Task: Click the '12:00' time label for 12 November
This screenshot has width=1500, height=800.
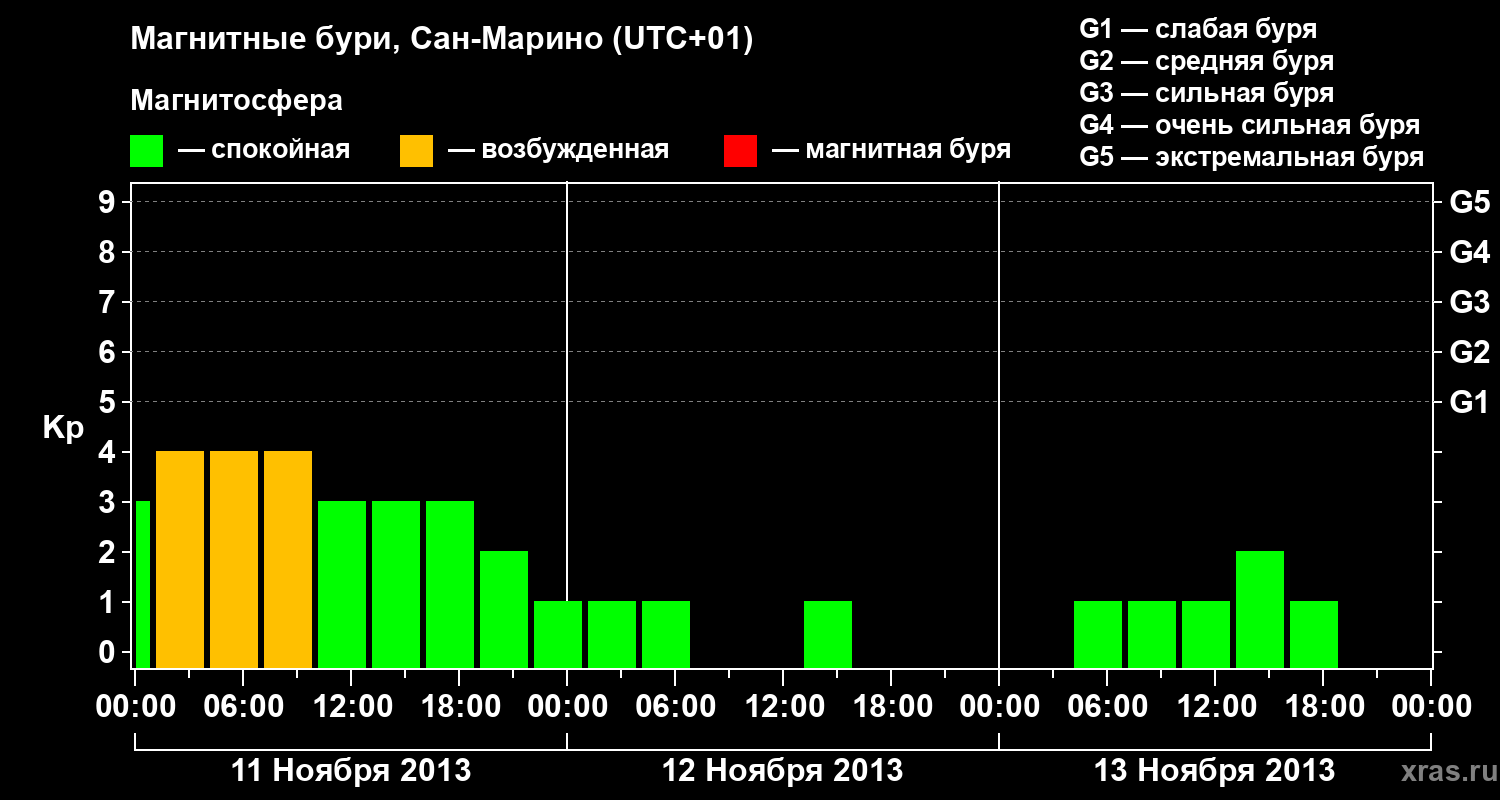Action: pos(783,707)
